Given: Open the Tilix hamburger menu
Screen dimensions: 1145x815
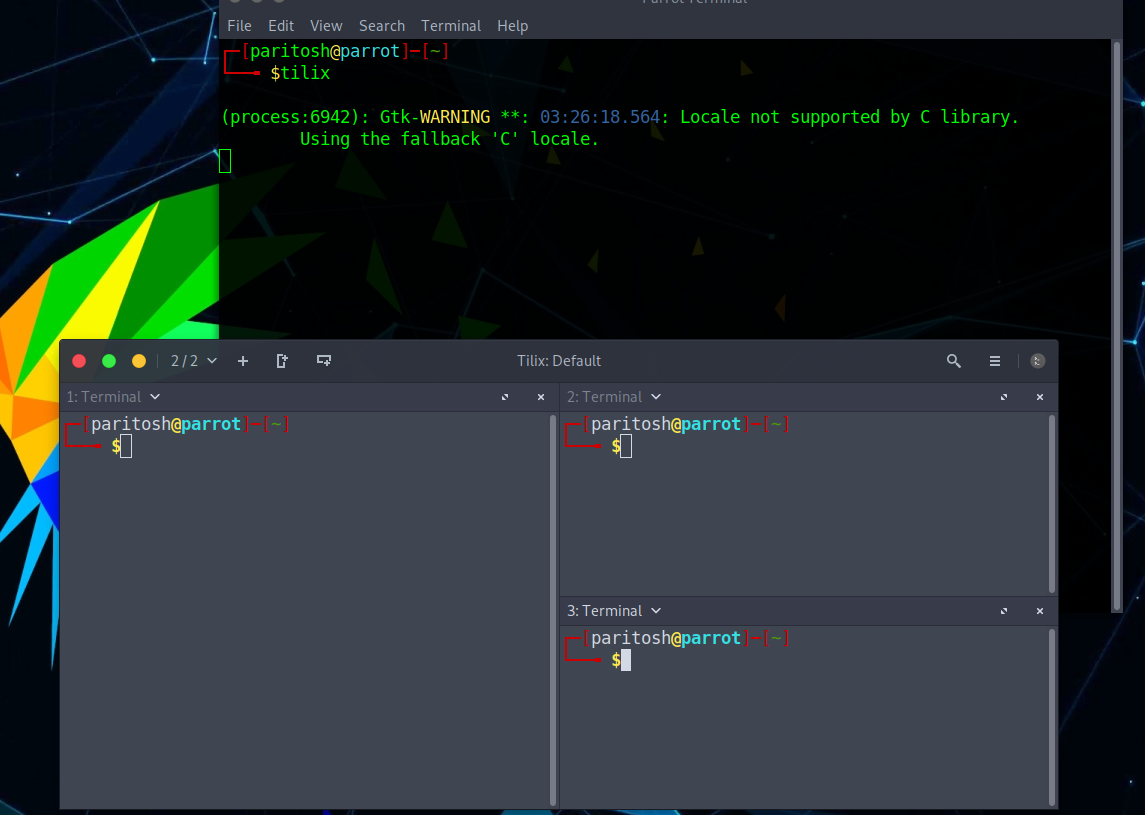Looking at the screenshot, I should point(994,360).
